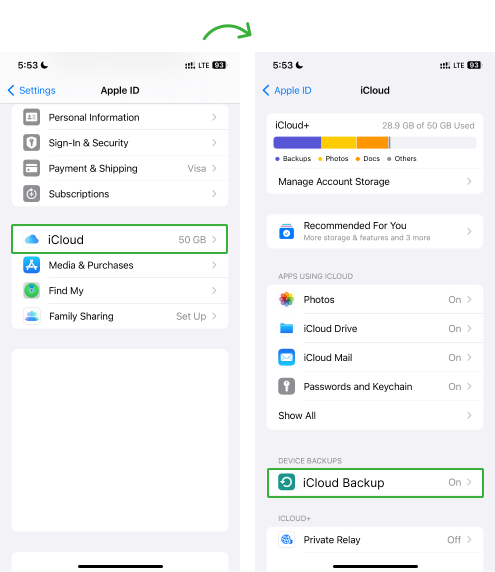Open Private Relay Off setting
The height and width of the screenshot is (572, 495).
coord(375,540)
